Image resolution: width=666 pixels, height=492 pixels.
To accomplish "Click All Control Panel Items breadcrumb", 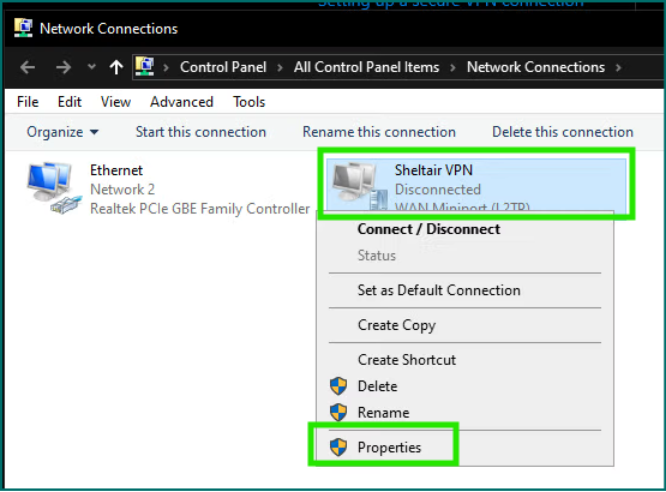I will pyautogui.click(x=366, y=68).
